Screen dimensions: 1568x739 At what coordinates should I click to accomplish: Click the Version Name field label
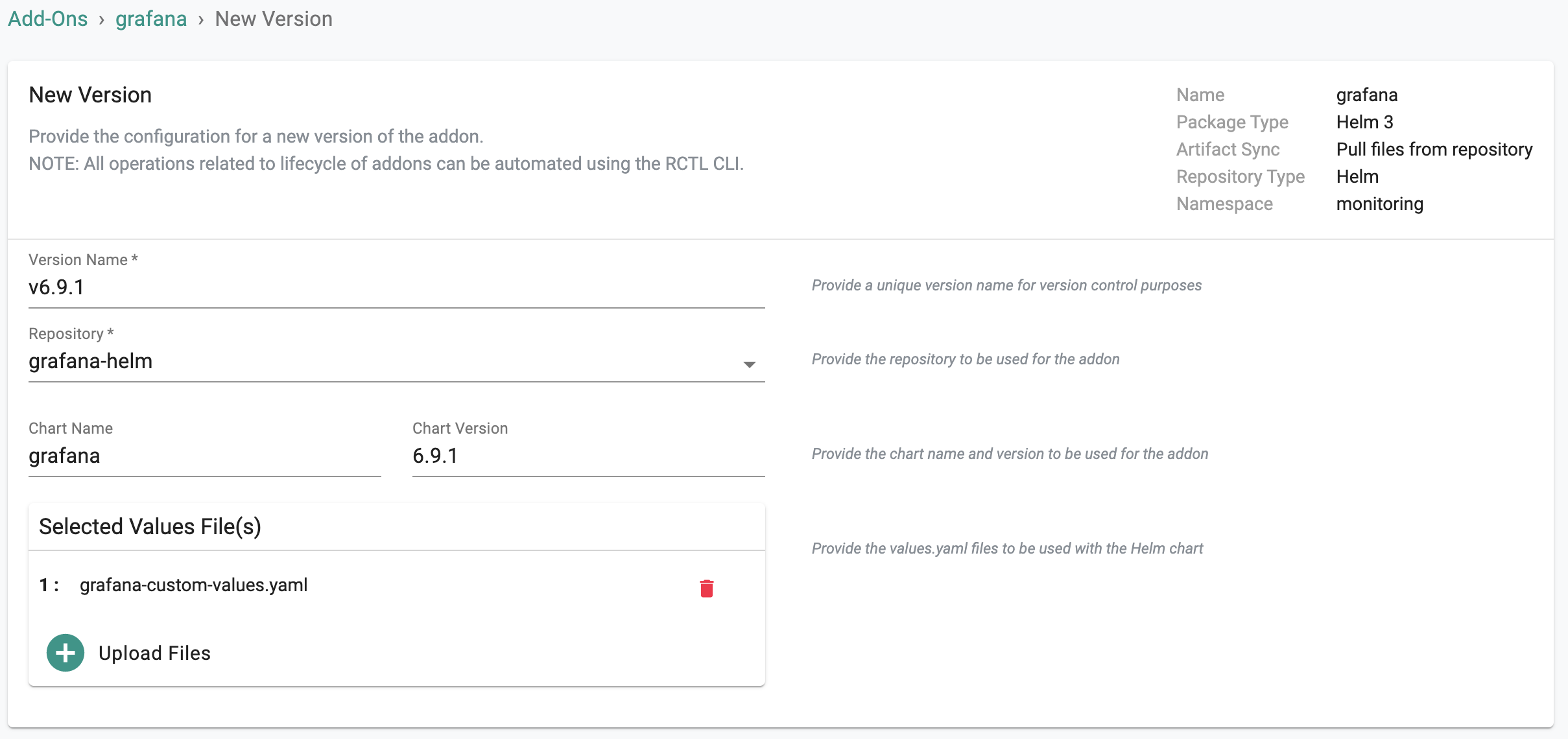coord(83,260)
